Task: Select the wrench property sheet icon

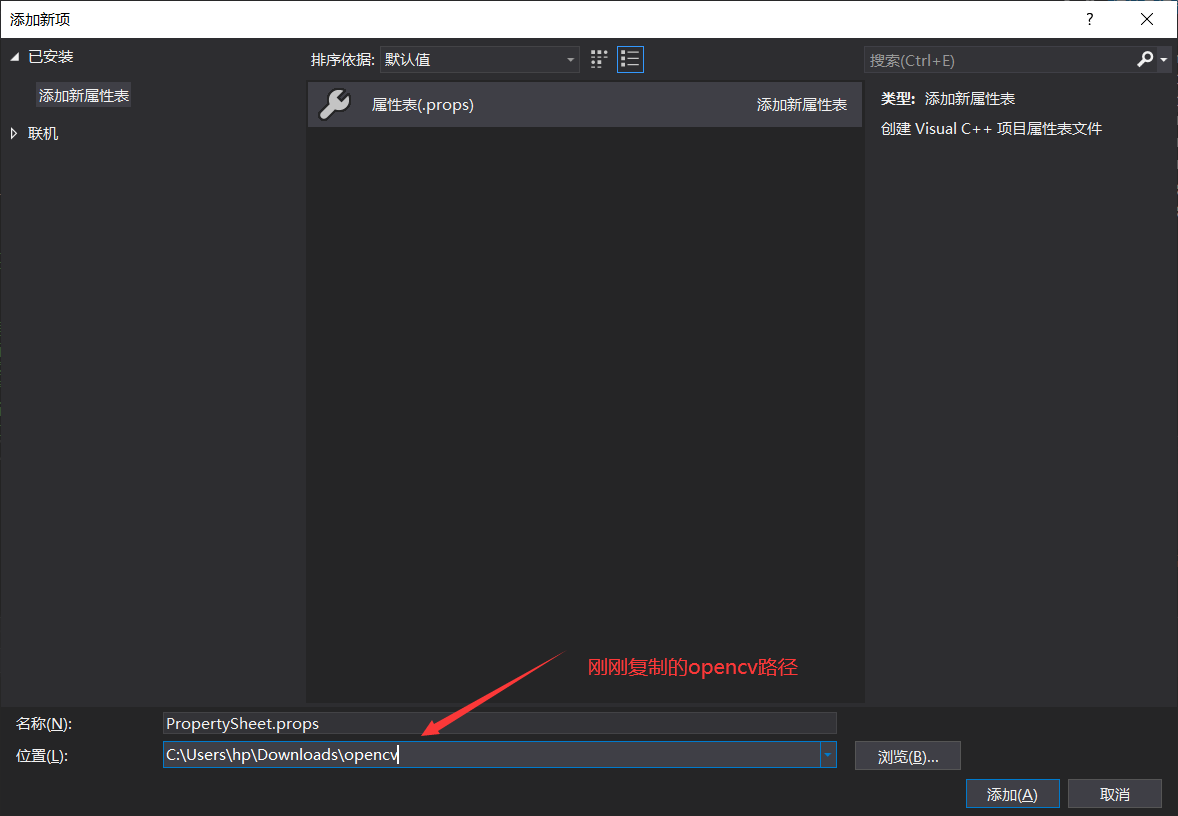Action: (334, 104)
